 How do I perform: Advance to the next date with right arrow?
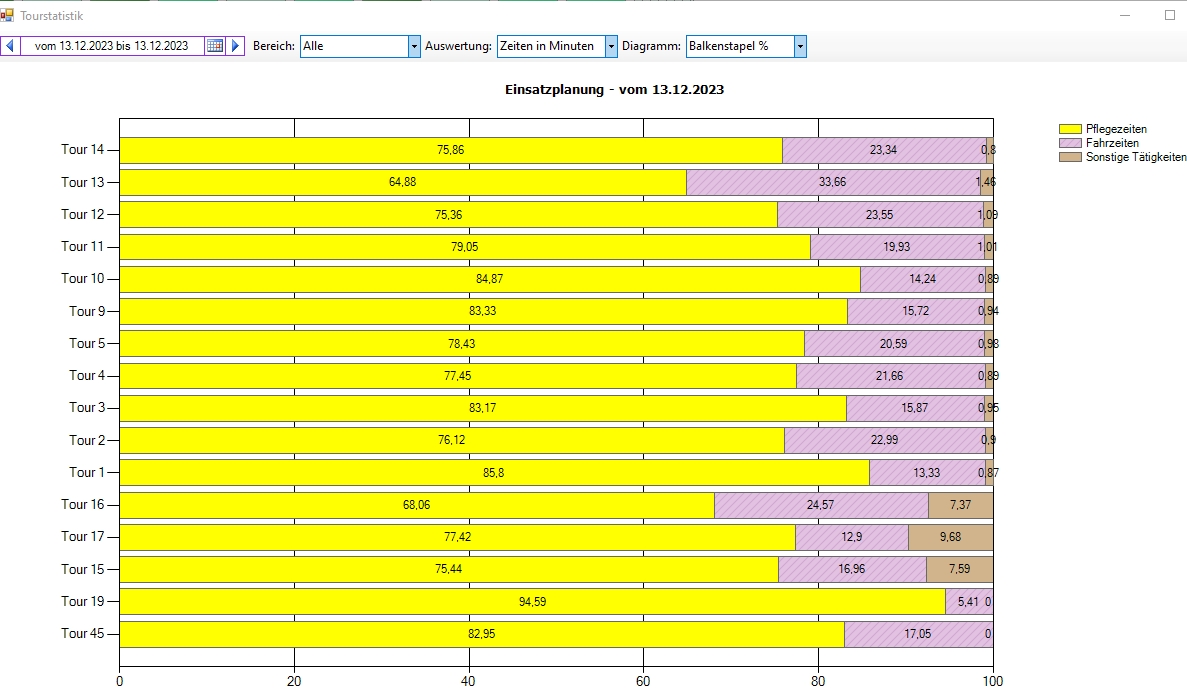point(235,46)
